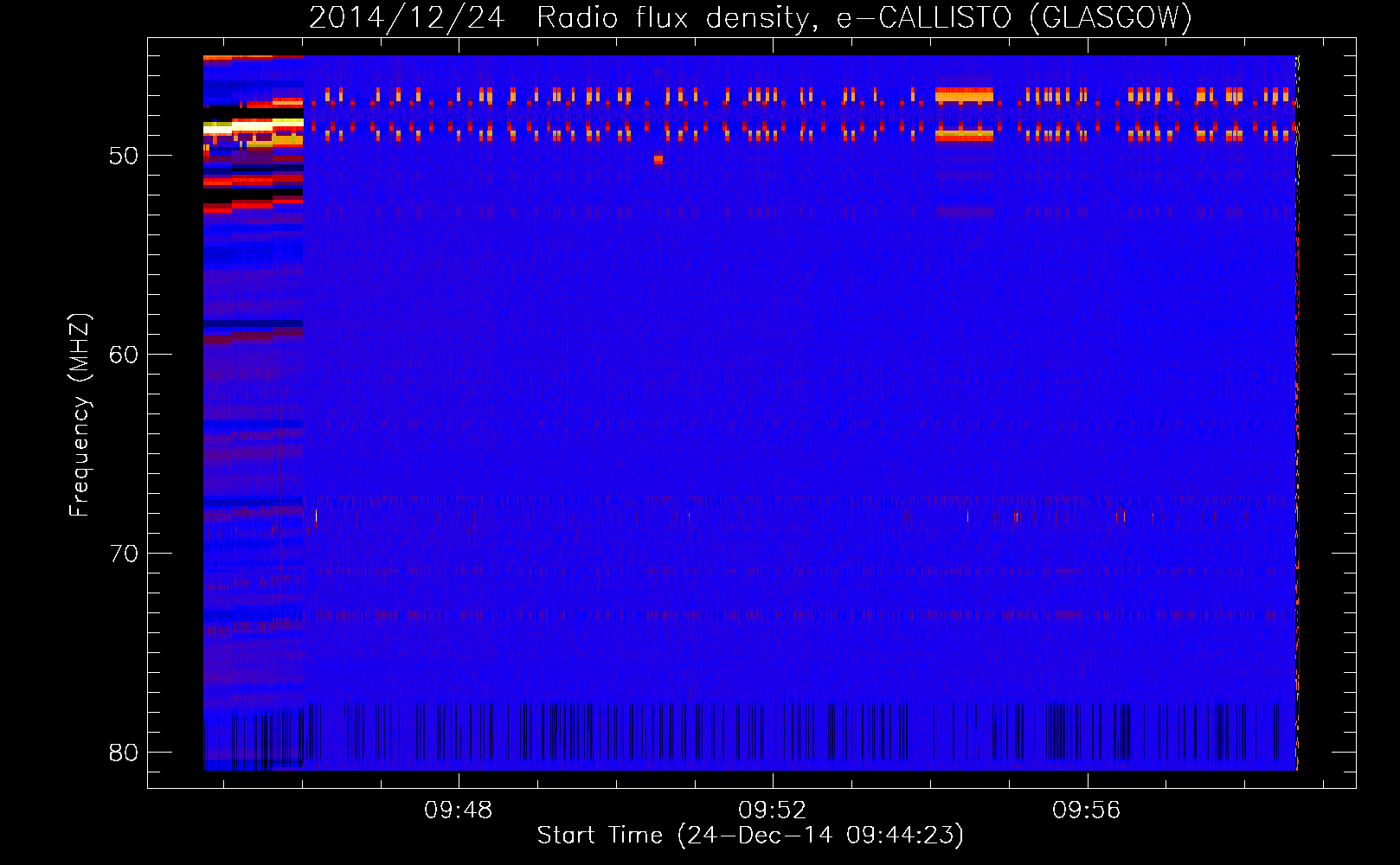Image resolution: width=1400 pixels, height=865 pixels.
Task: Click the bright white-yellow band near 48 MHz
Action: click(x=253, y=127)
